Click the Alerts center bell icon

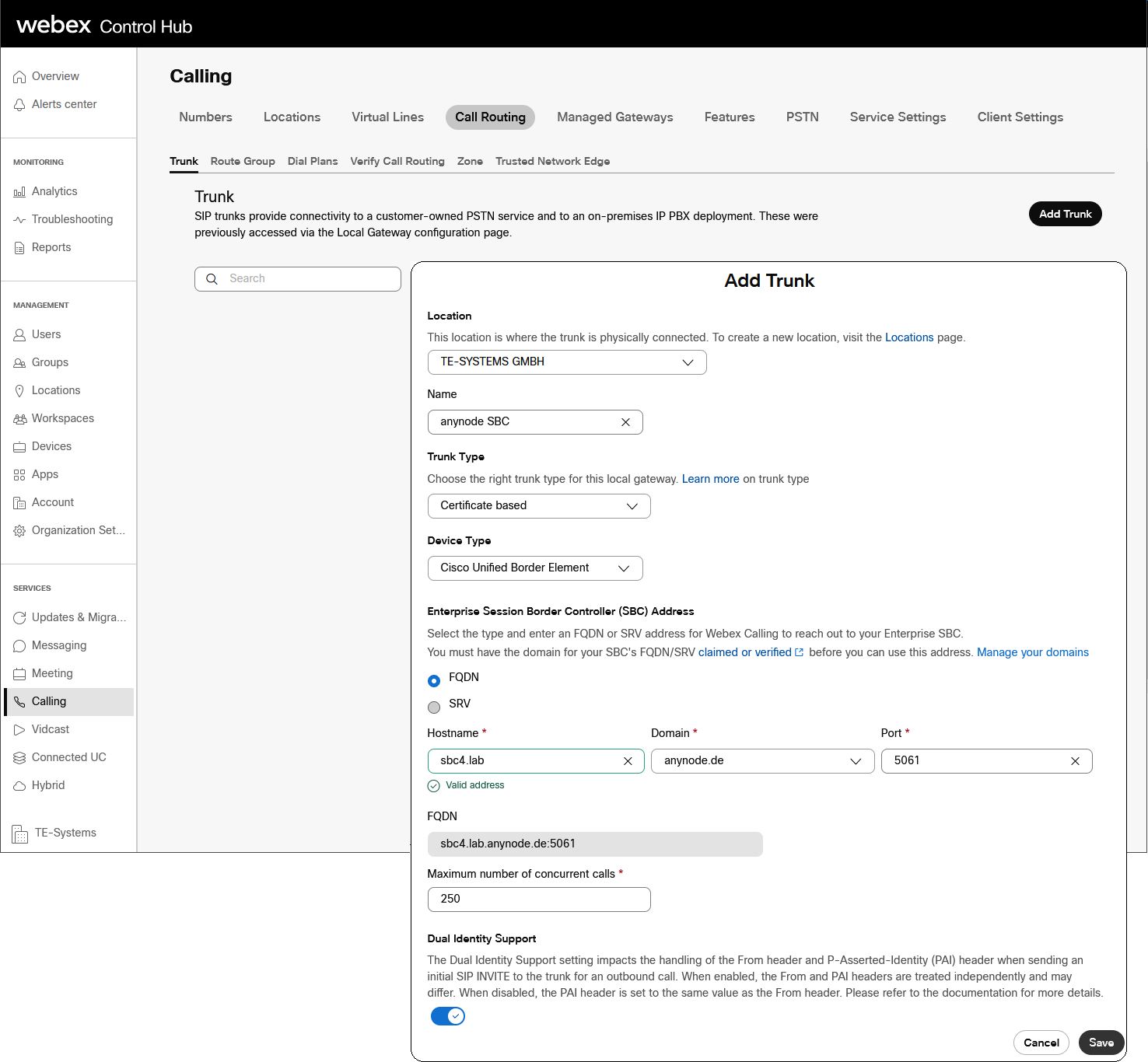coord(19,105)
